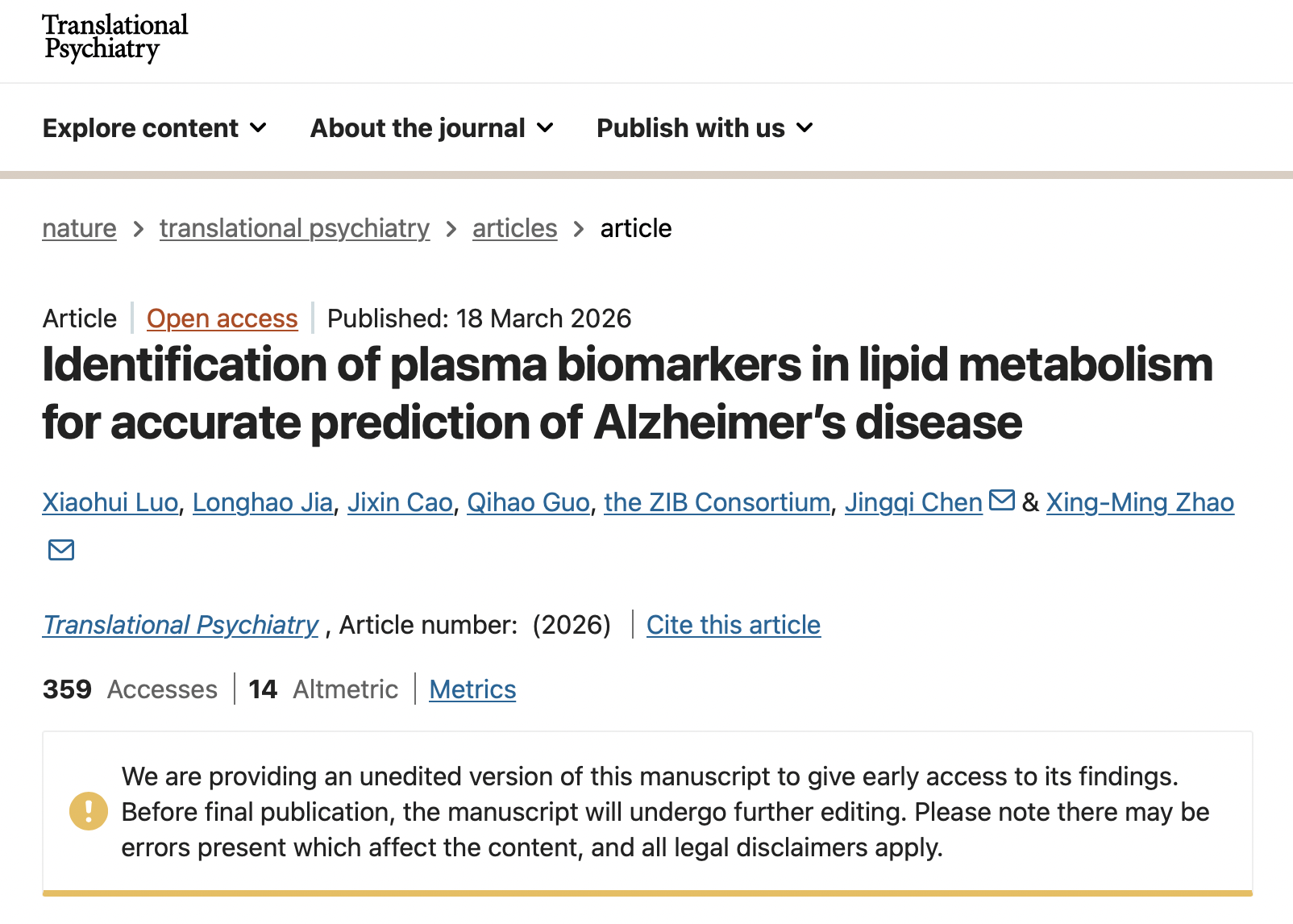
Task: Go to the nature breadcrumb link
Action: 79,228
